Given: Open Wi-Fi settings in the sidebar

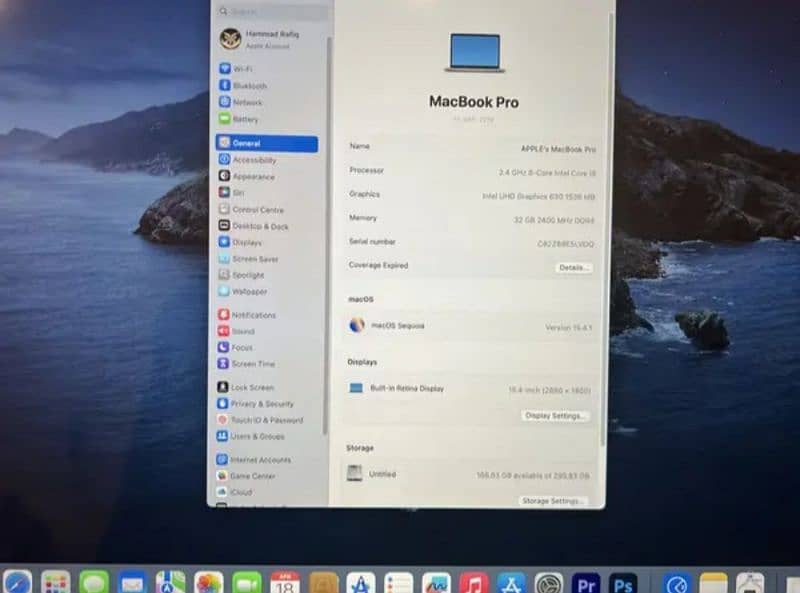Looking at the screenshot, I should pos(236,68).
